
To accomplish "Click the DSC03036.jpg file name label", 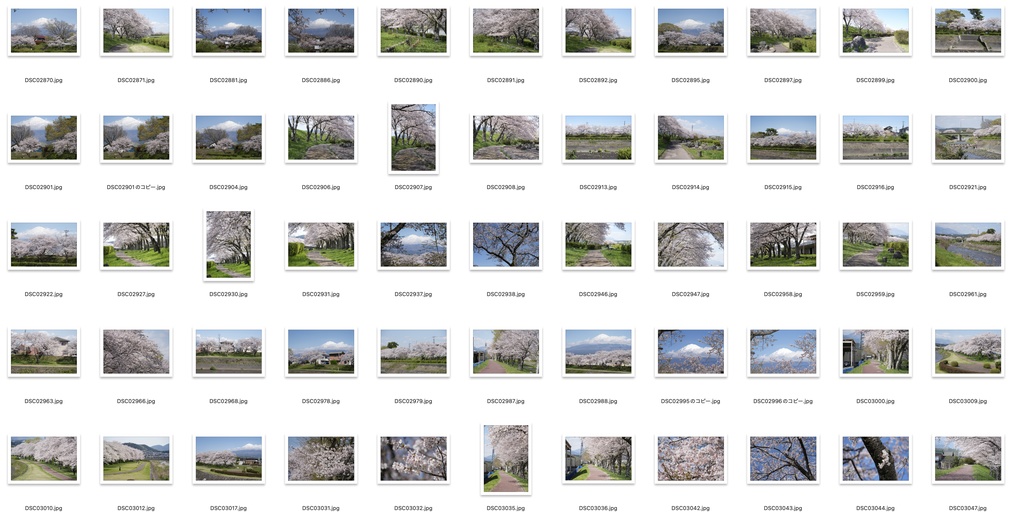I will click(x=598, y=508).
